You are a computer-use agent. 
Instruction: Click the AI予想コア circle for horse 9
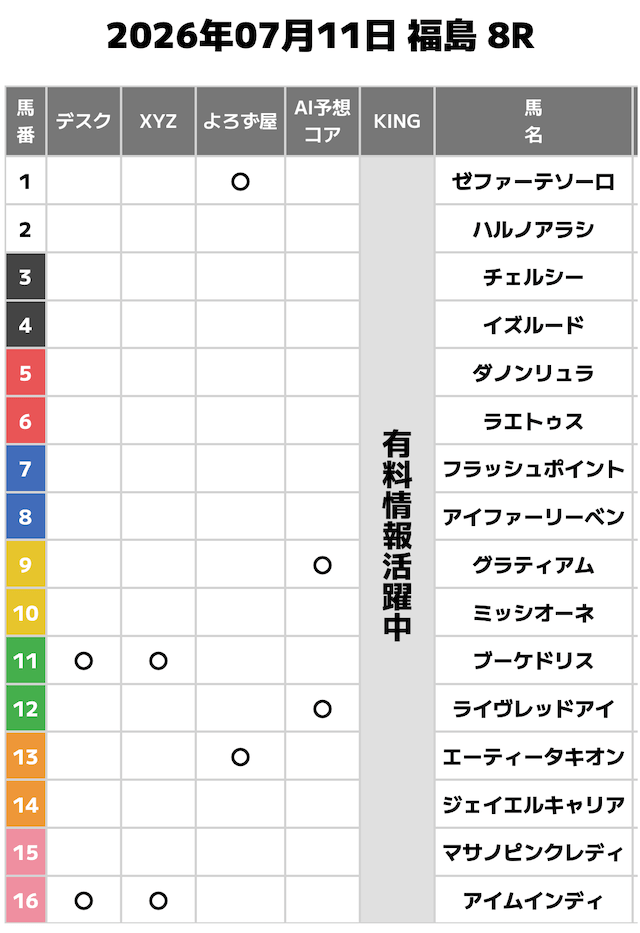pyautogui.click(x=322, y=565)
